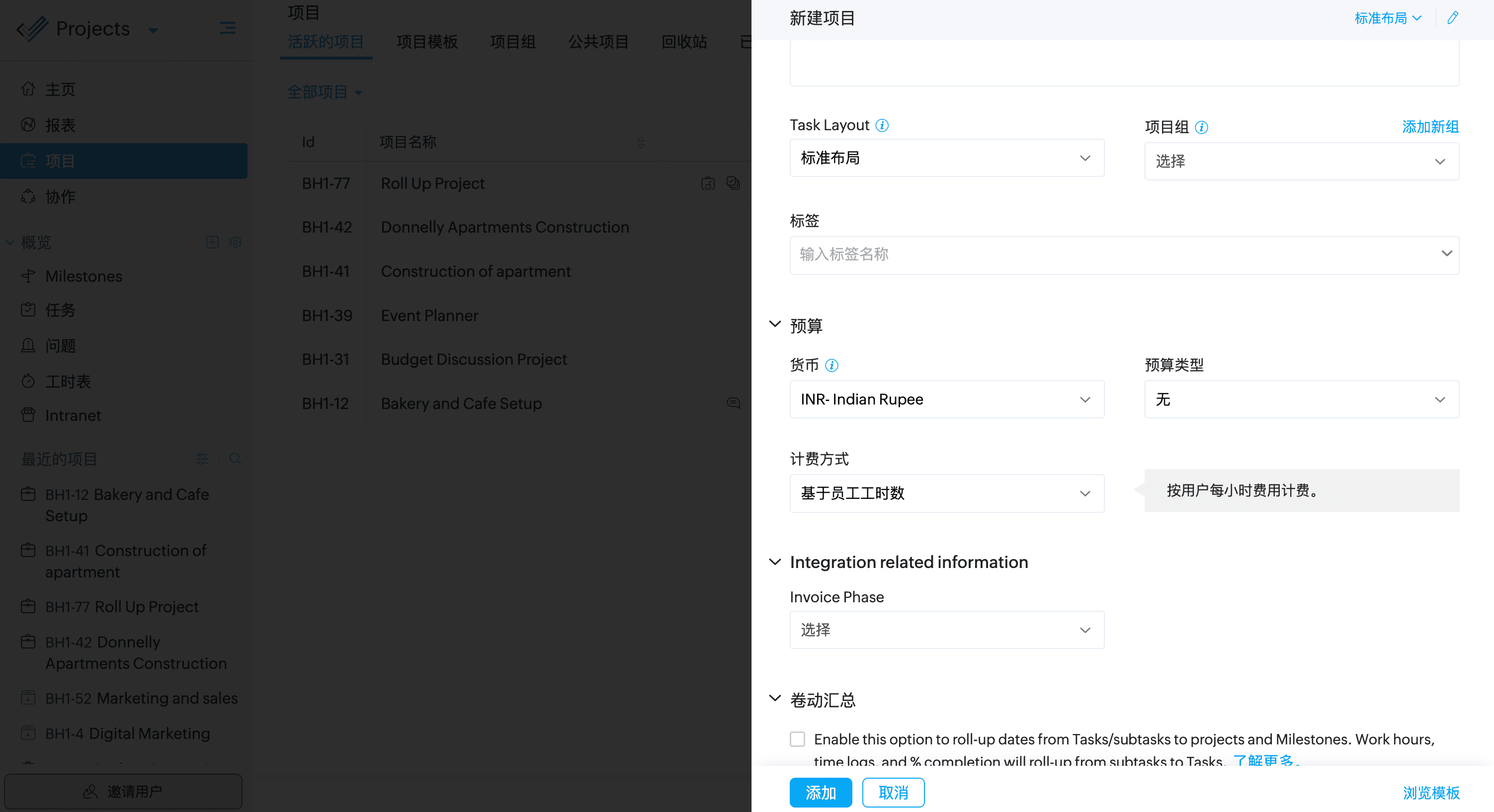Viewport: 1494px width, 812px height.
Task: Enable the roll-up dates checkbox
Action: click(x=798, y=739)
